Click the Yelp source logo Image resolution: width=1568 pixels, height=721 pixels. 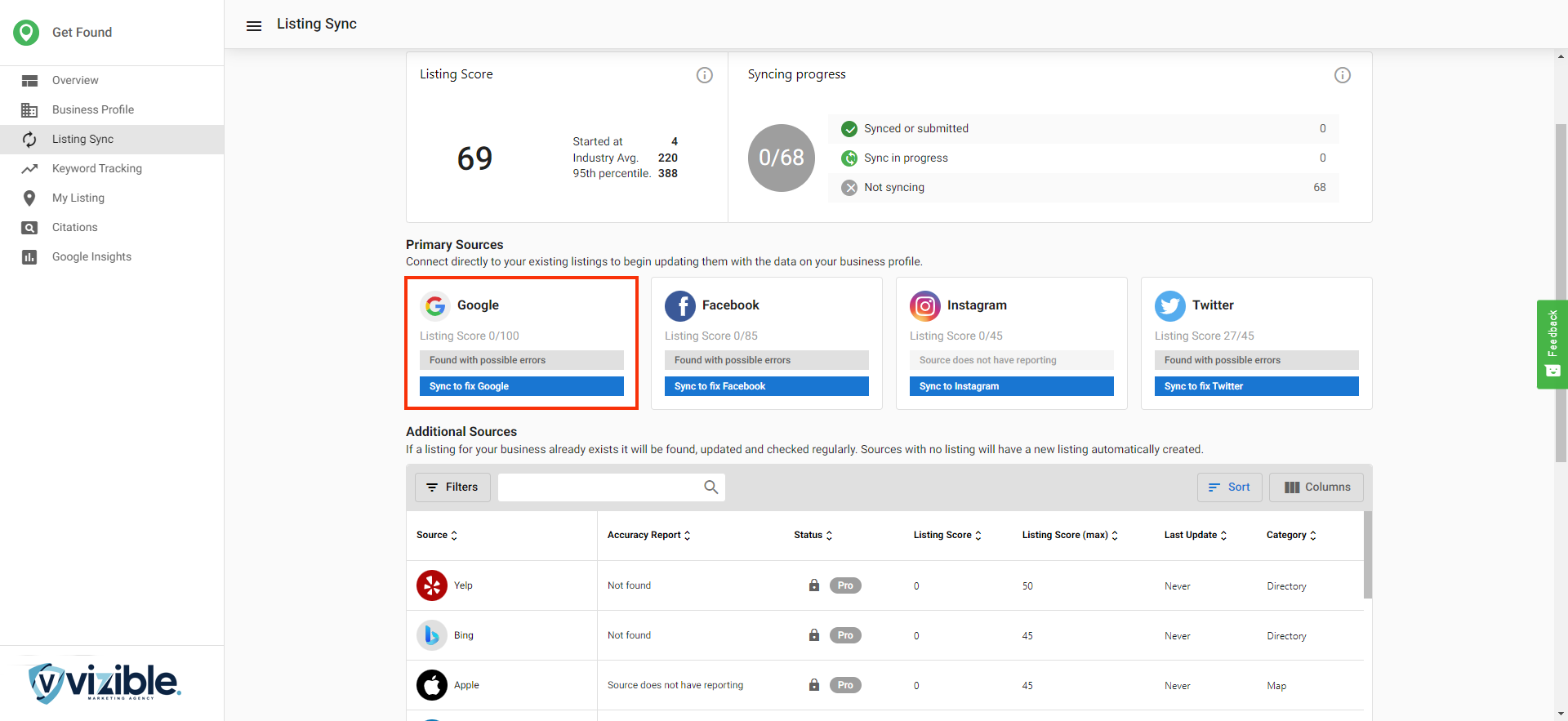(x=431, y=585)
